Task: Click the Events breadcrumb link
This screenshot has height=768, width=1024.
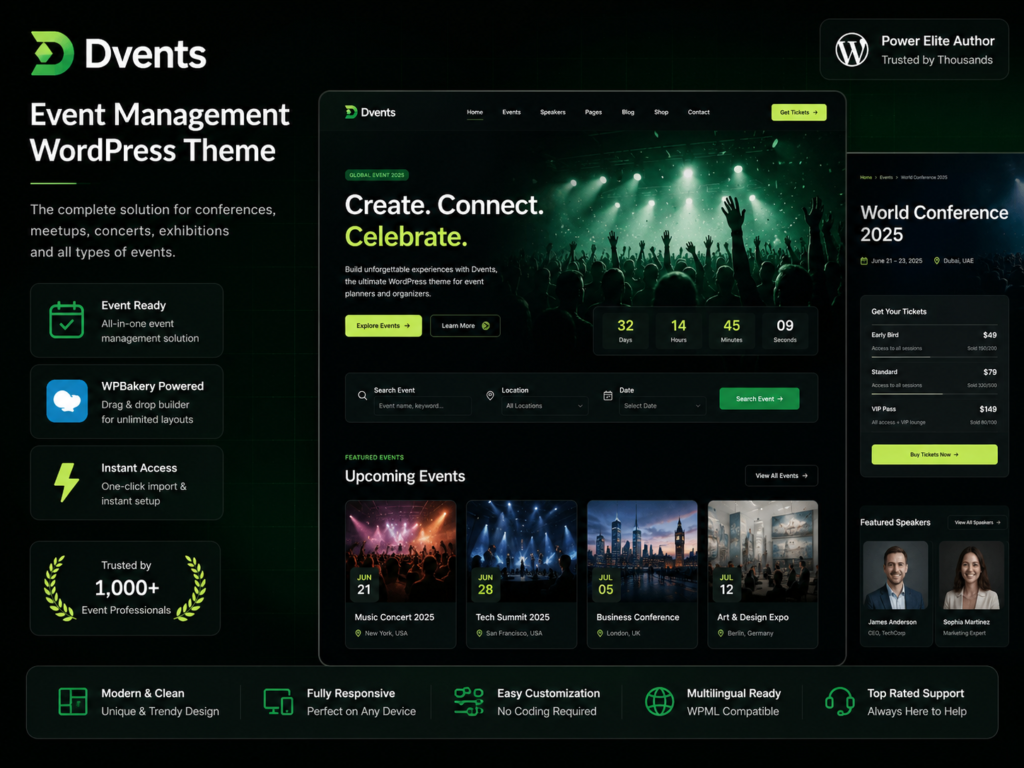Action: tap(886, 178)
